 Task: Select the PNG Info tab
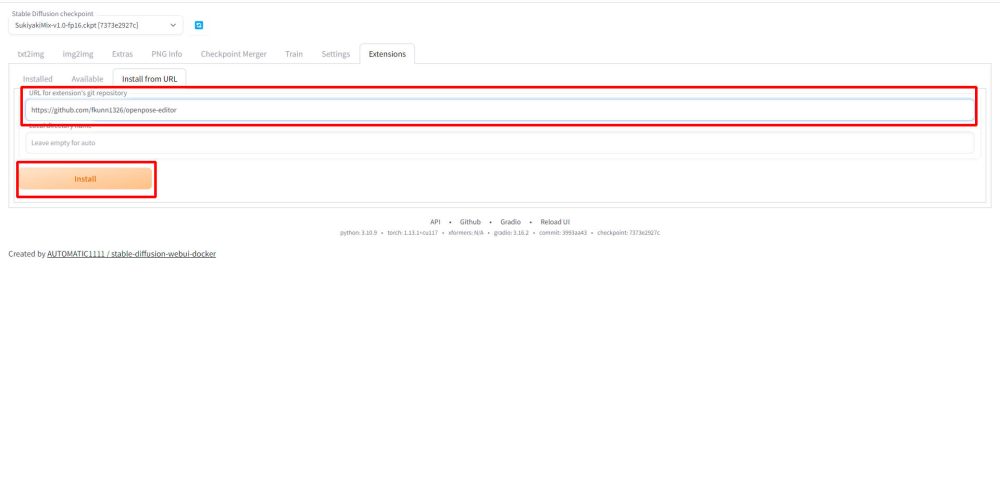[x=166, y=54]
